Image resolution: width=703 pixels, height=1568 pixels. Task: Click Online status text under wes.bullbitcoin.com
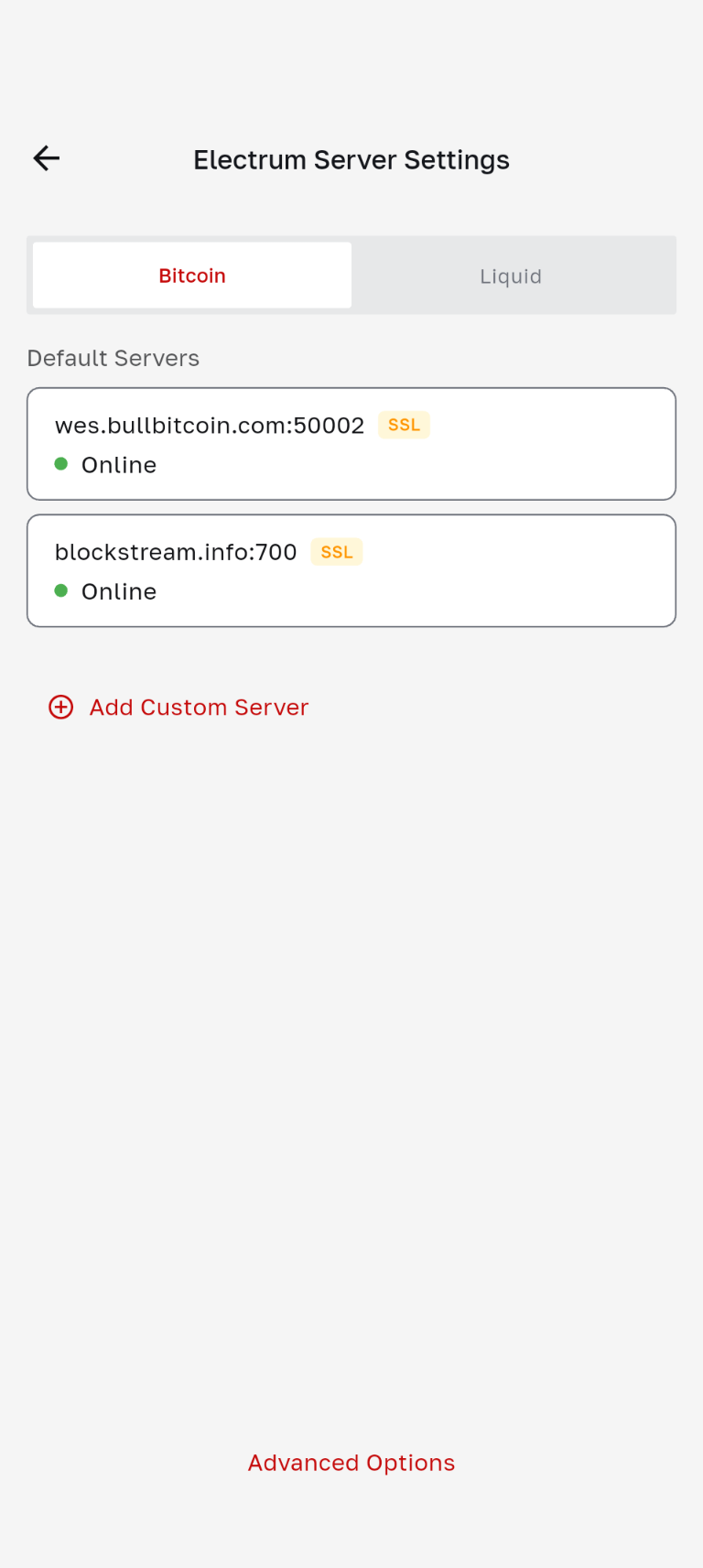coord(119,465)
